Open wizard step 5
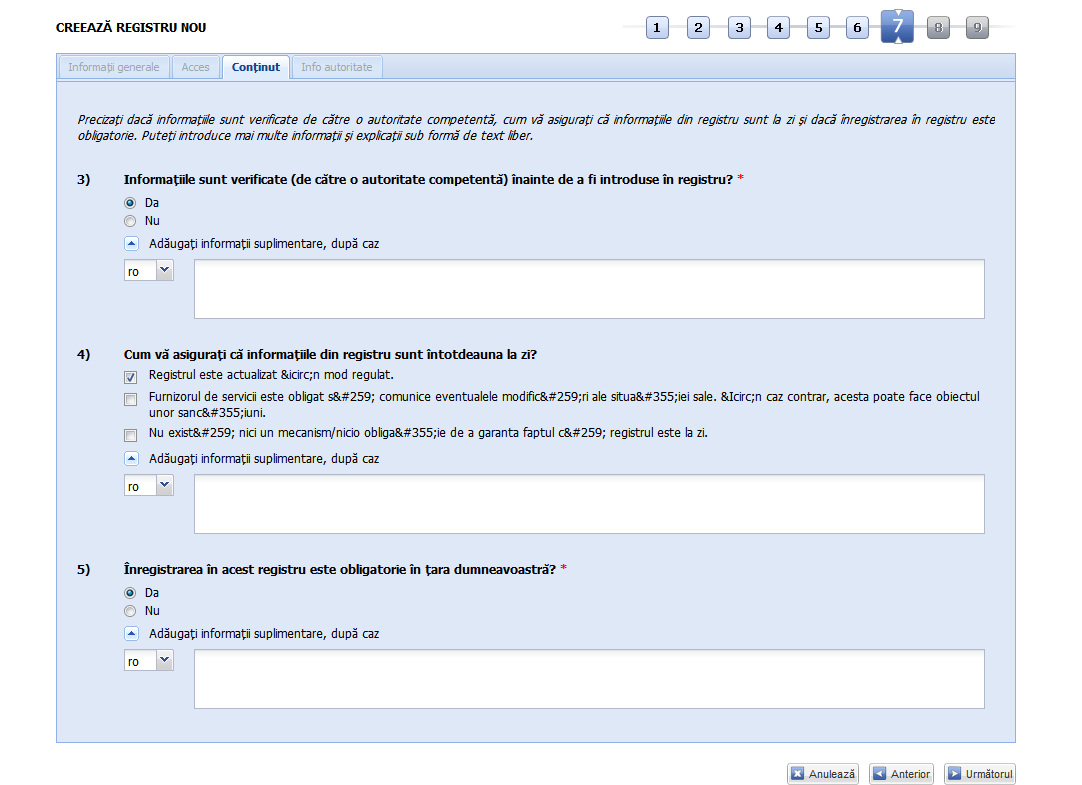1082x785 pixels. pos(818,28)
